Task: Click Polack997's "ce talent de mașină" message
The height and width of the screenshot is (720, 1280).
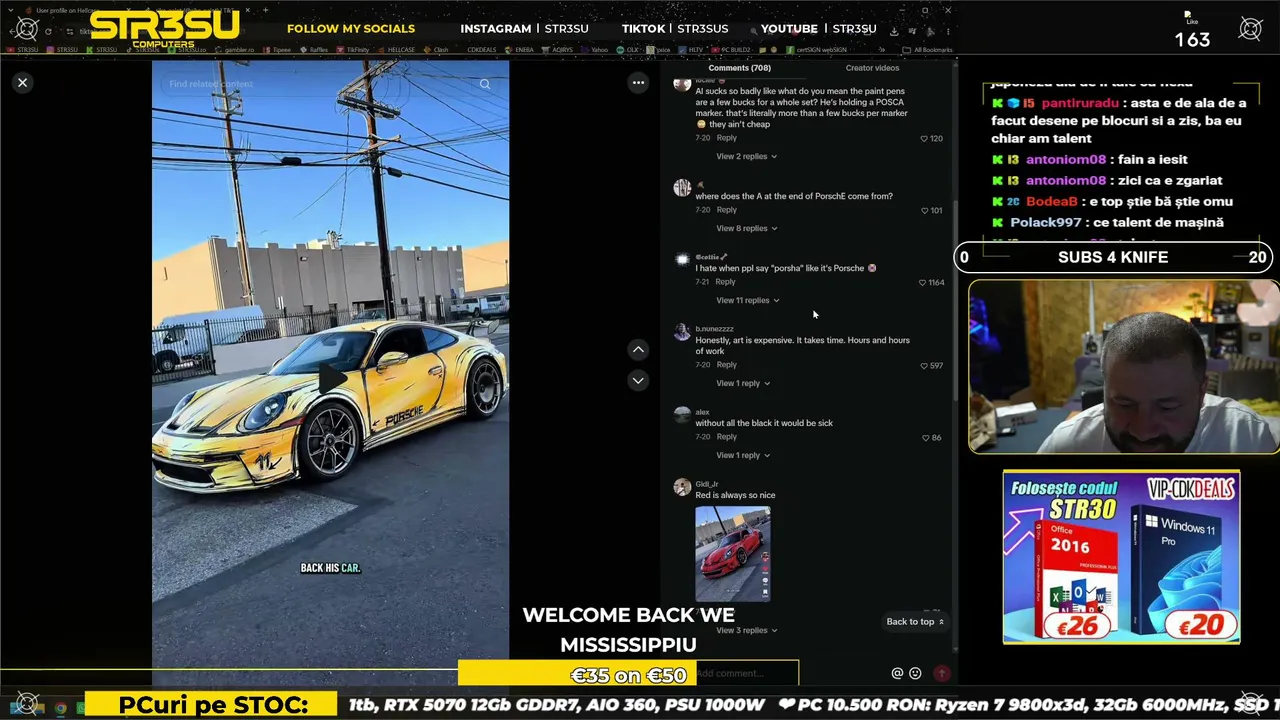Action: click(x=1108, y=222)
